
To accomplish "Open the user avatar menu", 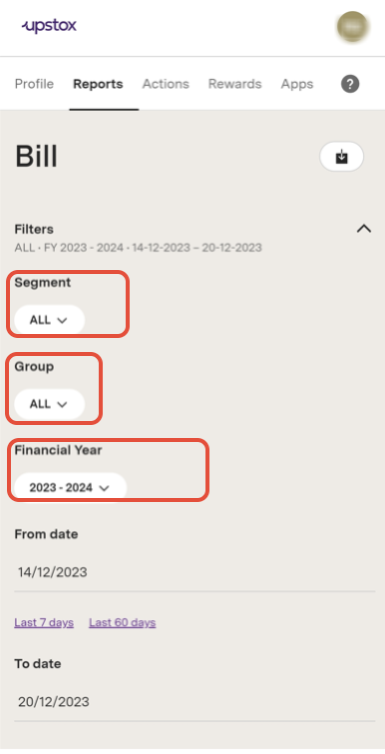I will click(x=353, y=27).
